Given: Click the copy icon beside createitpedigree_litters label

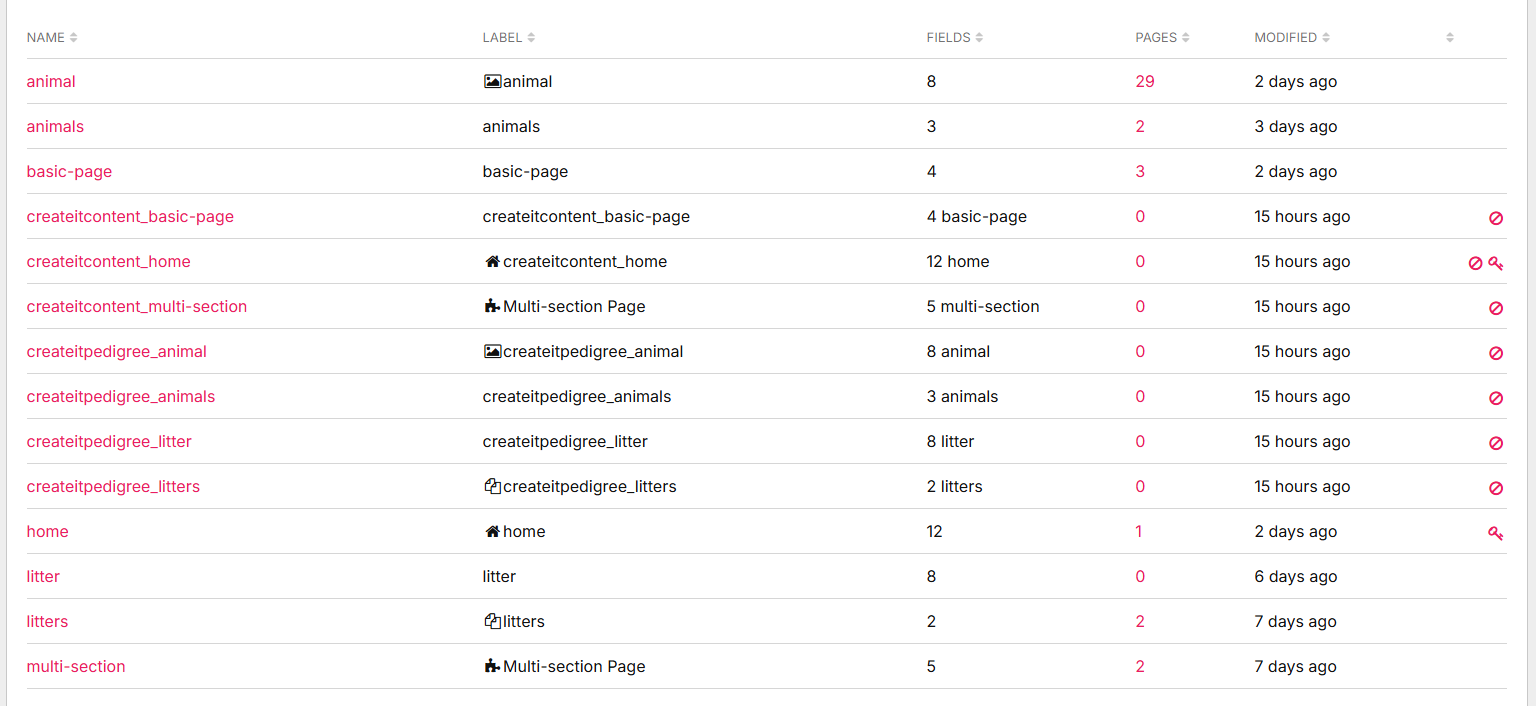Looking at the screenshot, I should [492, 487].
